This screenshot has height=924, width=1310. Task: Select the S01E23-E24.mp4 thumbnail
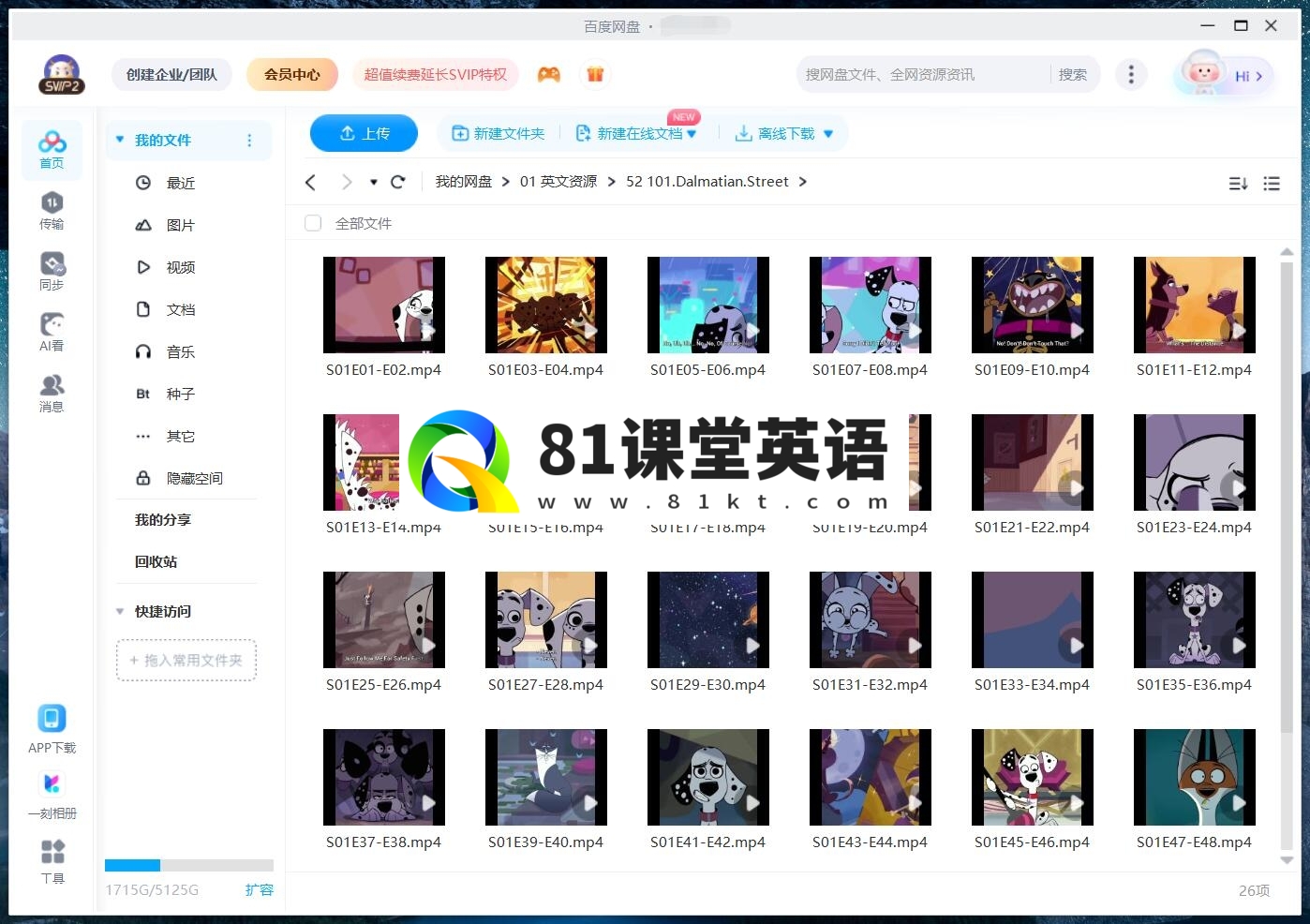pyautogui.click(x=1195, y=462)
